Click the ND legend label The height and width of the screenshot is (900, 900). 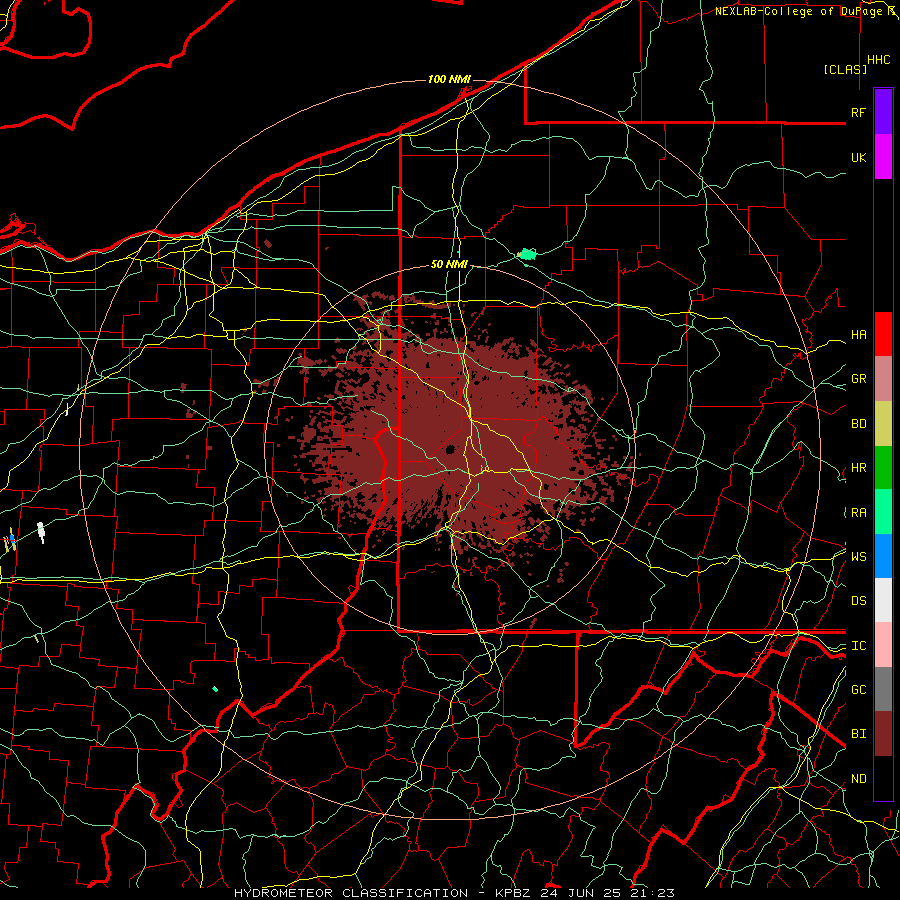[x=858, y=779]
